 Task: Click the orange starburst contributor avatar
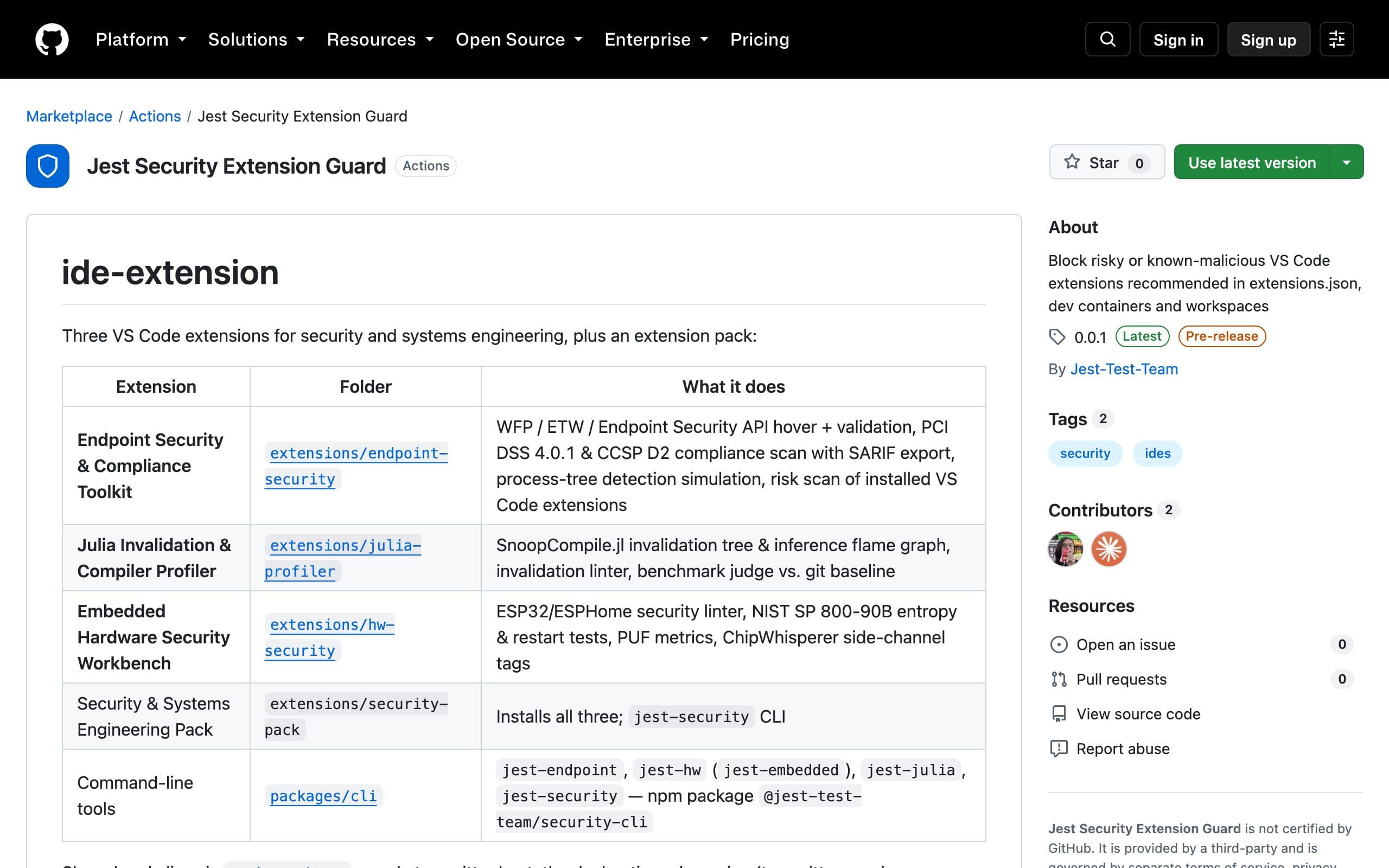point(1108,549)
